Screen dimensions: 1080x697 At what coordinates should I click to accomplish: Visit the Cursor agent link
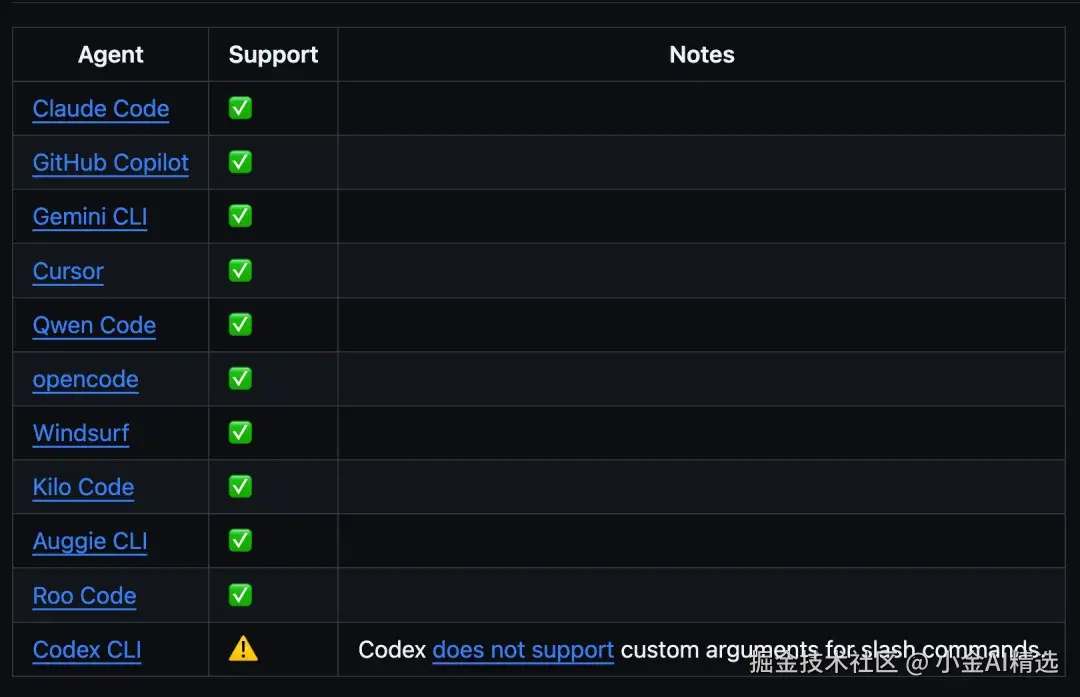[68, 271]
